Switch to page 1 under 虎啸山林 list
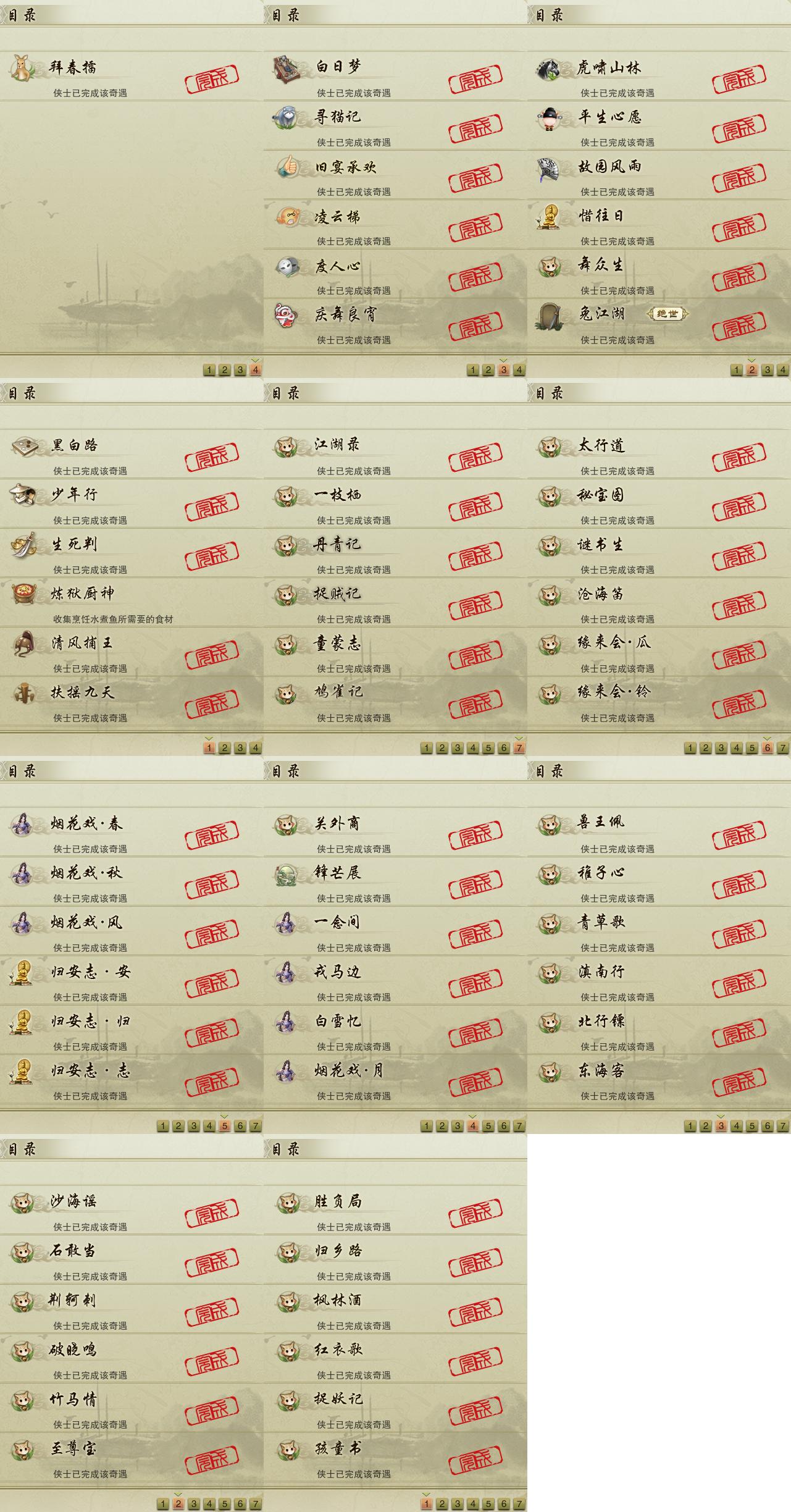 click(x=736, y=370)
